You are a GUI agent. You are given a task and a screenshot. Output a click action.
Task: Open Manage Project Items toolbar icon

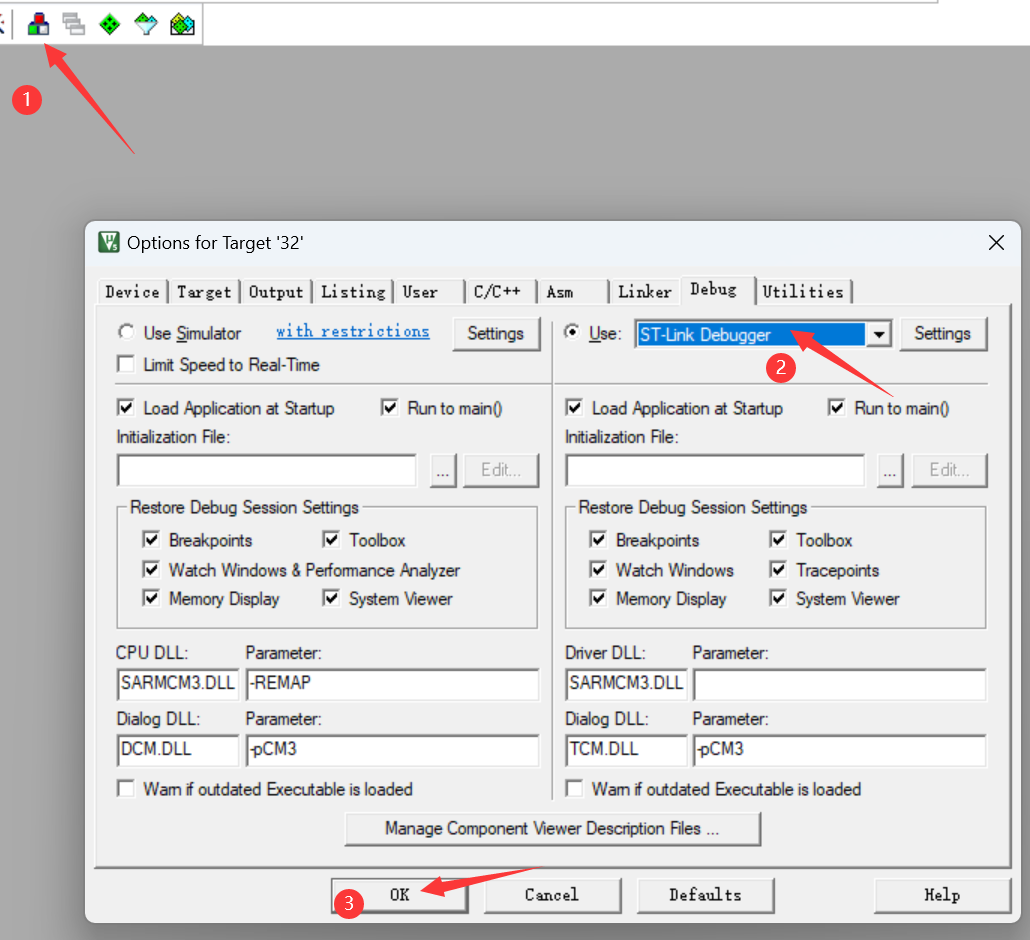pos(38,24)
